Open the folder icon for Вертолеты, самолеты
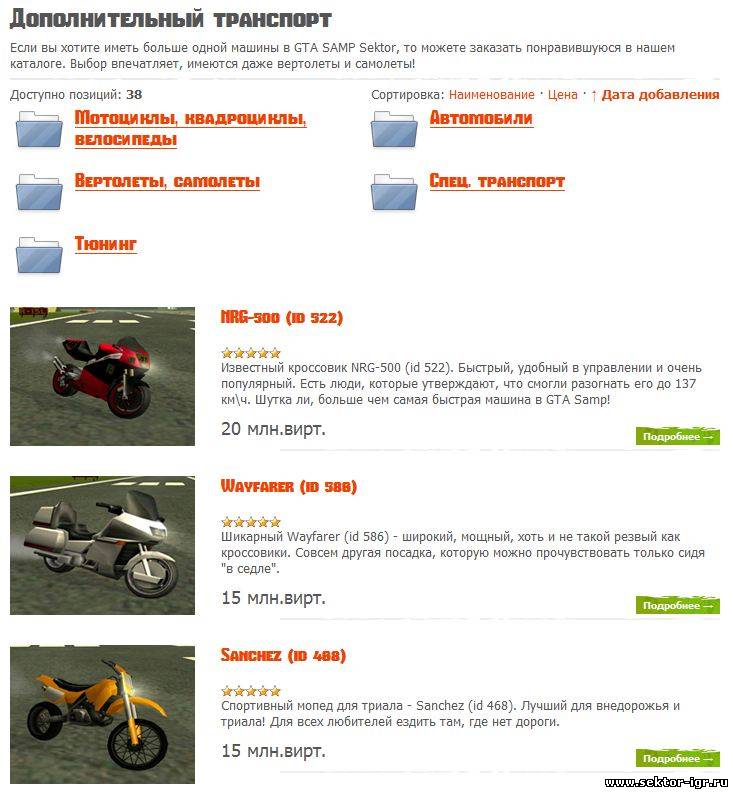733x792 pixels. 39,192
